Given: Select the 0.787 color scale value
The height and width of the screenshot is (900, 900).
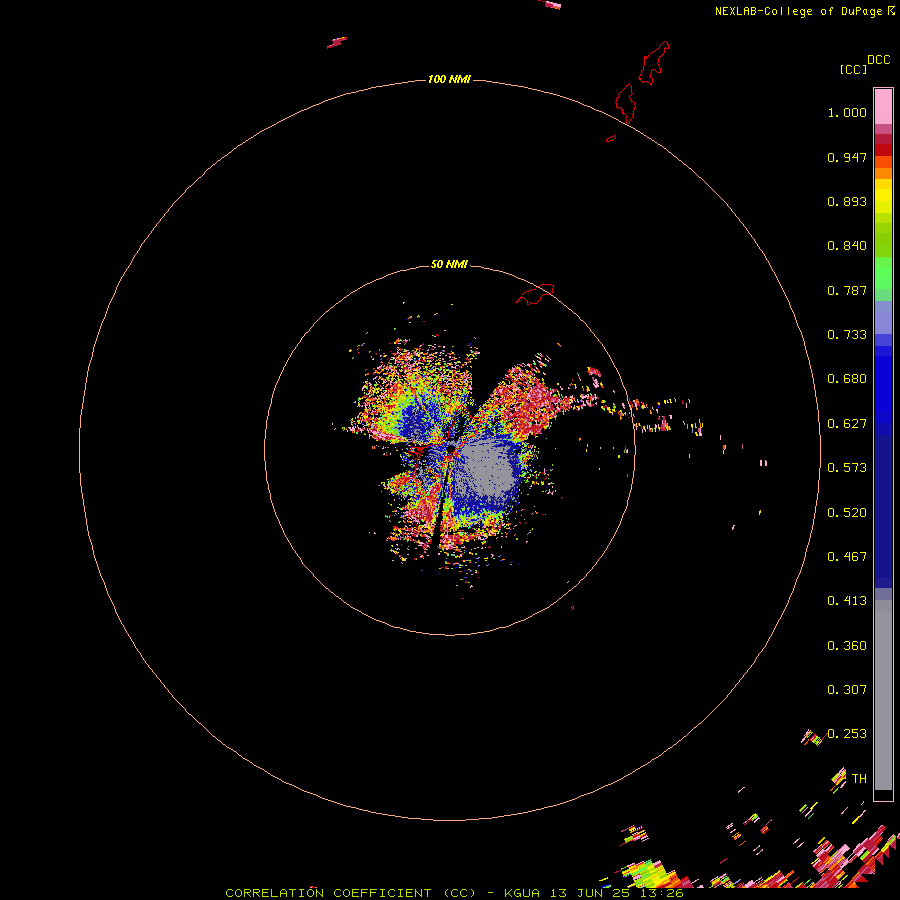Looking at the screenshot, I should coord(847,290).
